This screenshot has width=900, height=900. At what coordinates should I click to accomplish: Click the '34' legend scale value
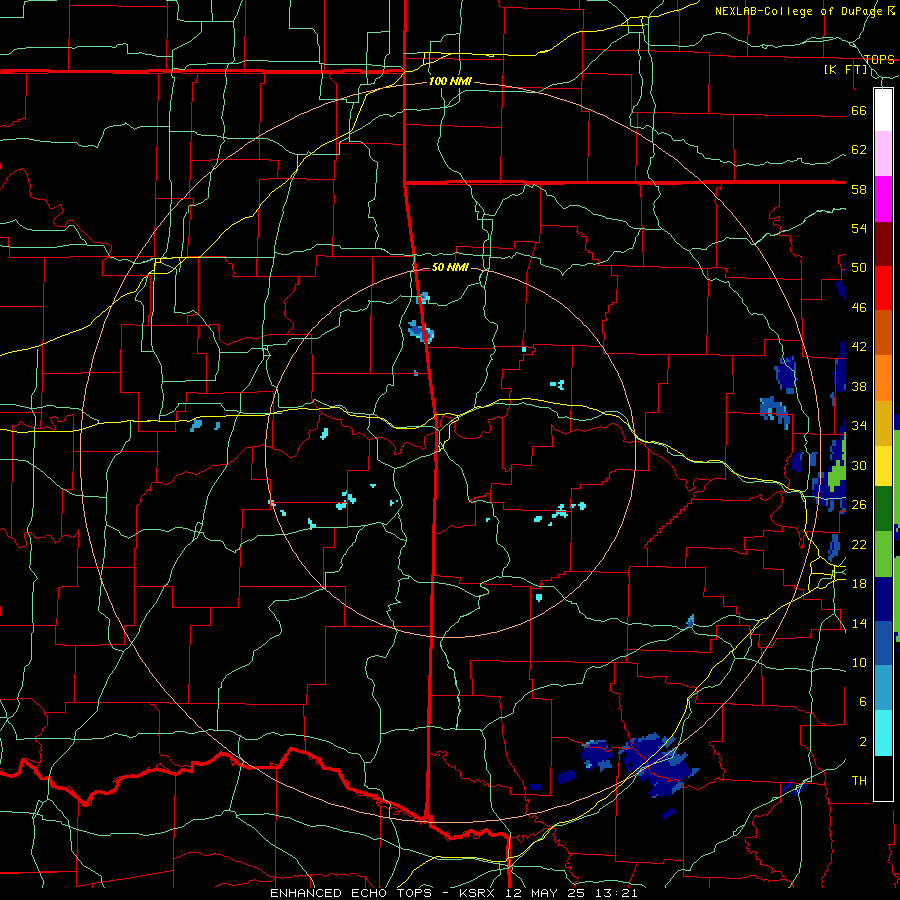coord(859,426)
